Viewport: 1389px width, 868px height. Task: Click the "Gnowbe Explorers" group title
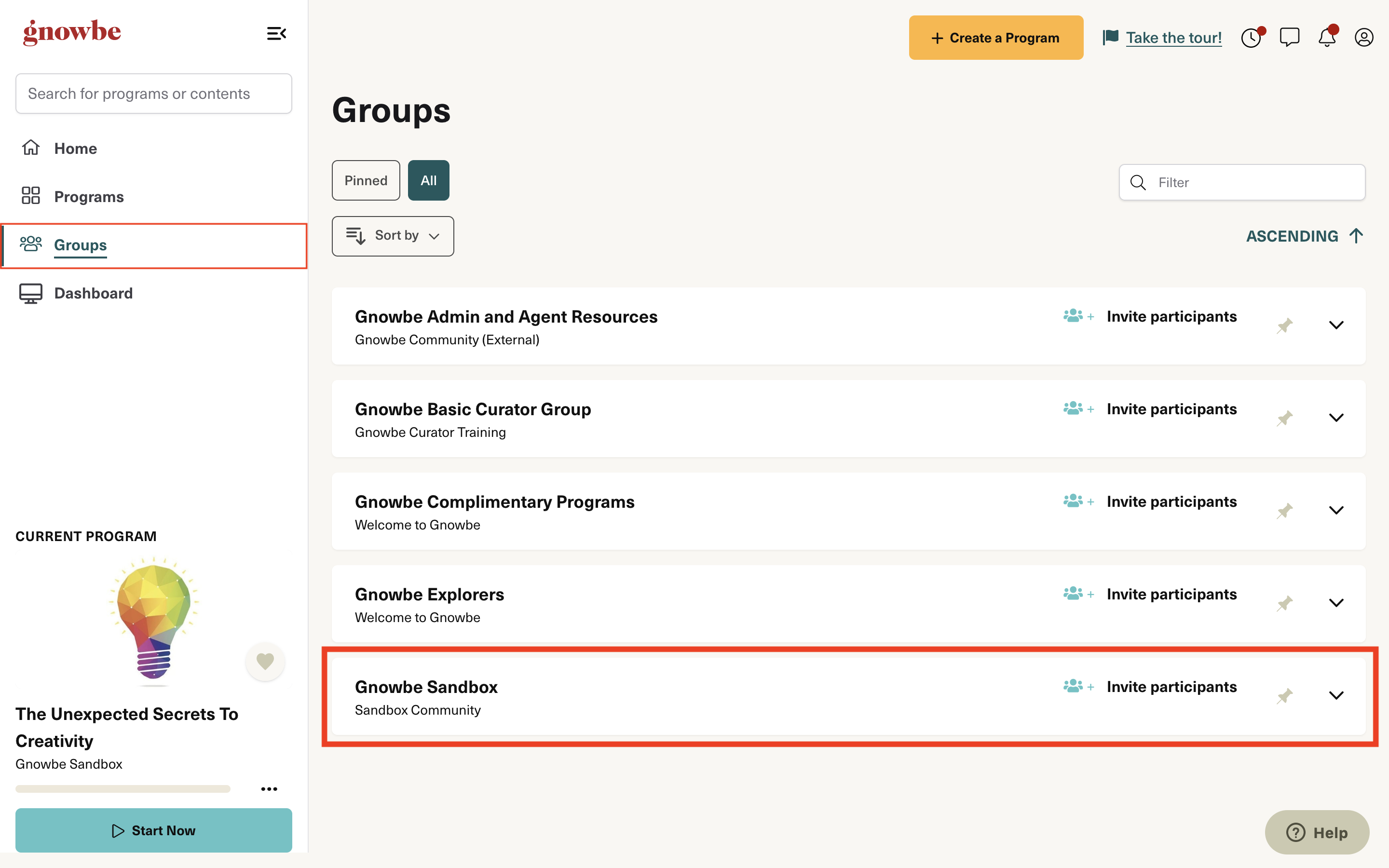pos(429,594)
